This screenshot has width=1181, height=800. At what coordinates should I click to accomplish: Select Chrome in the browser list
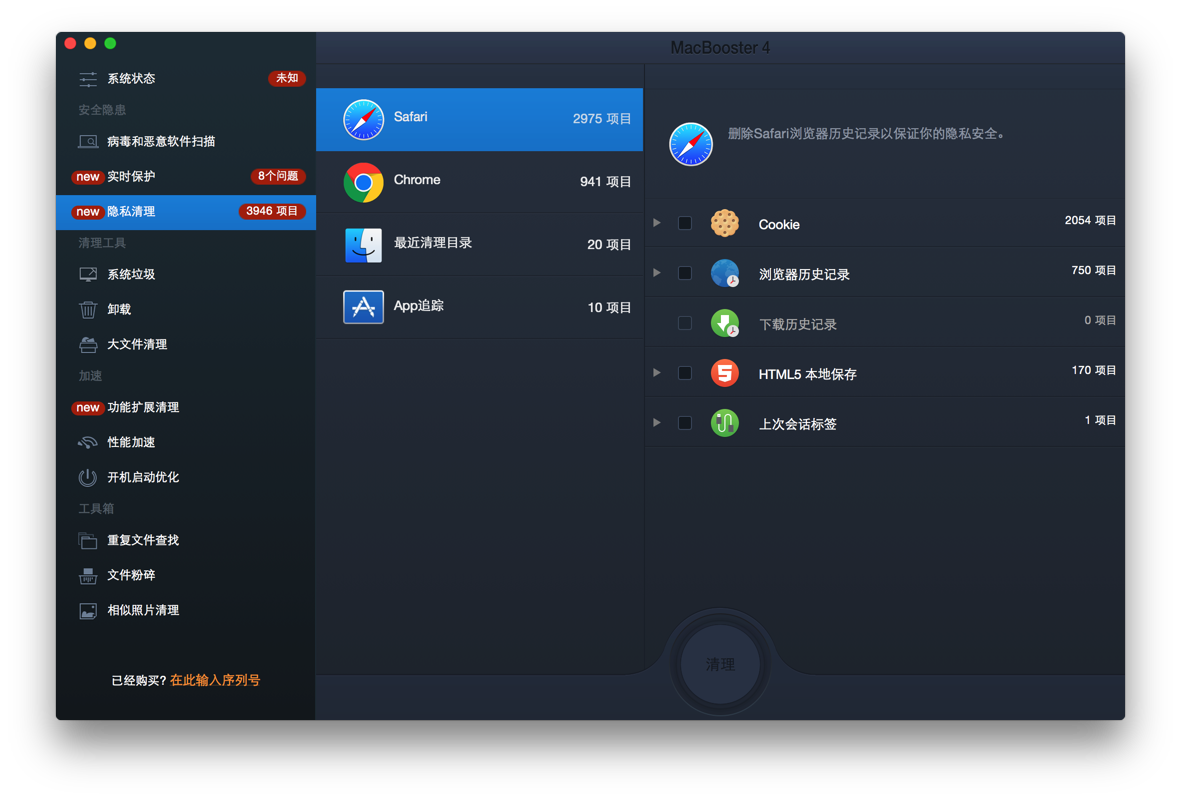click(480, 182)
